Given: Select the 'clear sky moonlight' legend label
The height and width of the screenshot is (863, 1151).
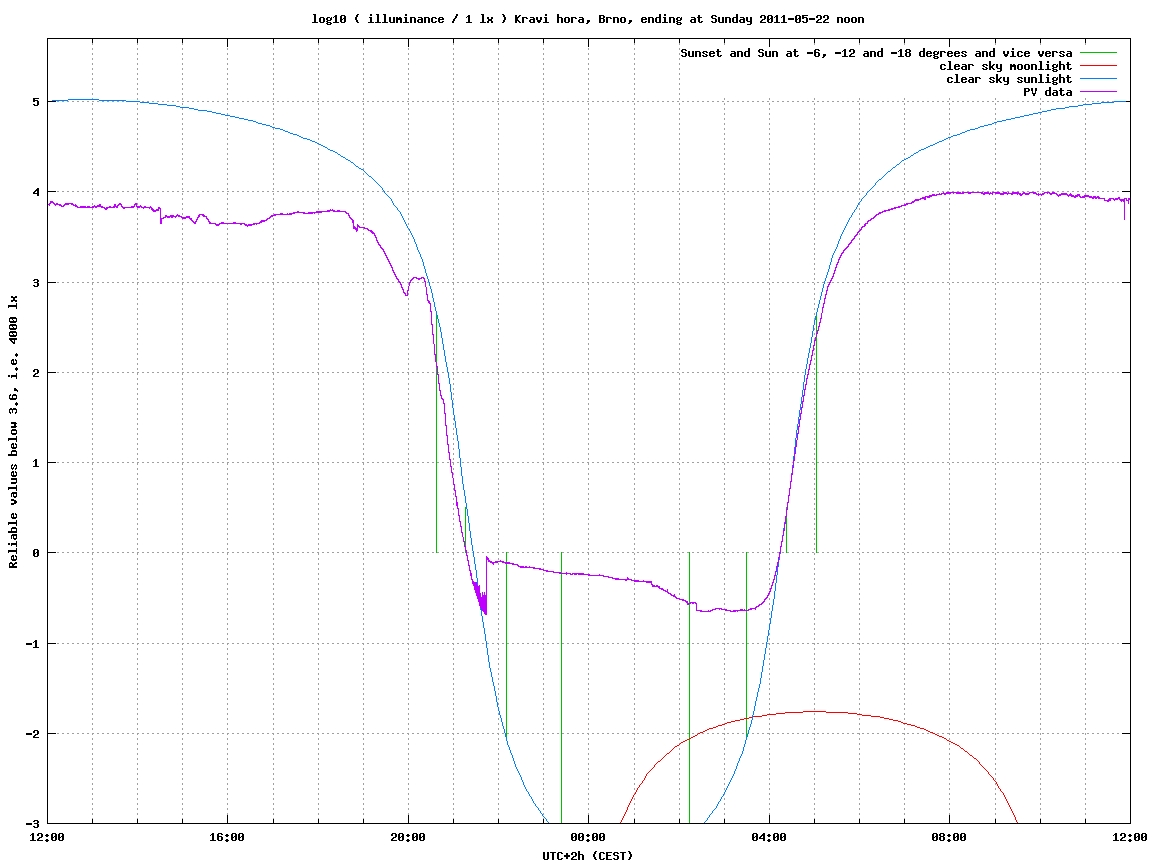Looking at the screenshot, I should [x=1006, y=66].
